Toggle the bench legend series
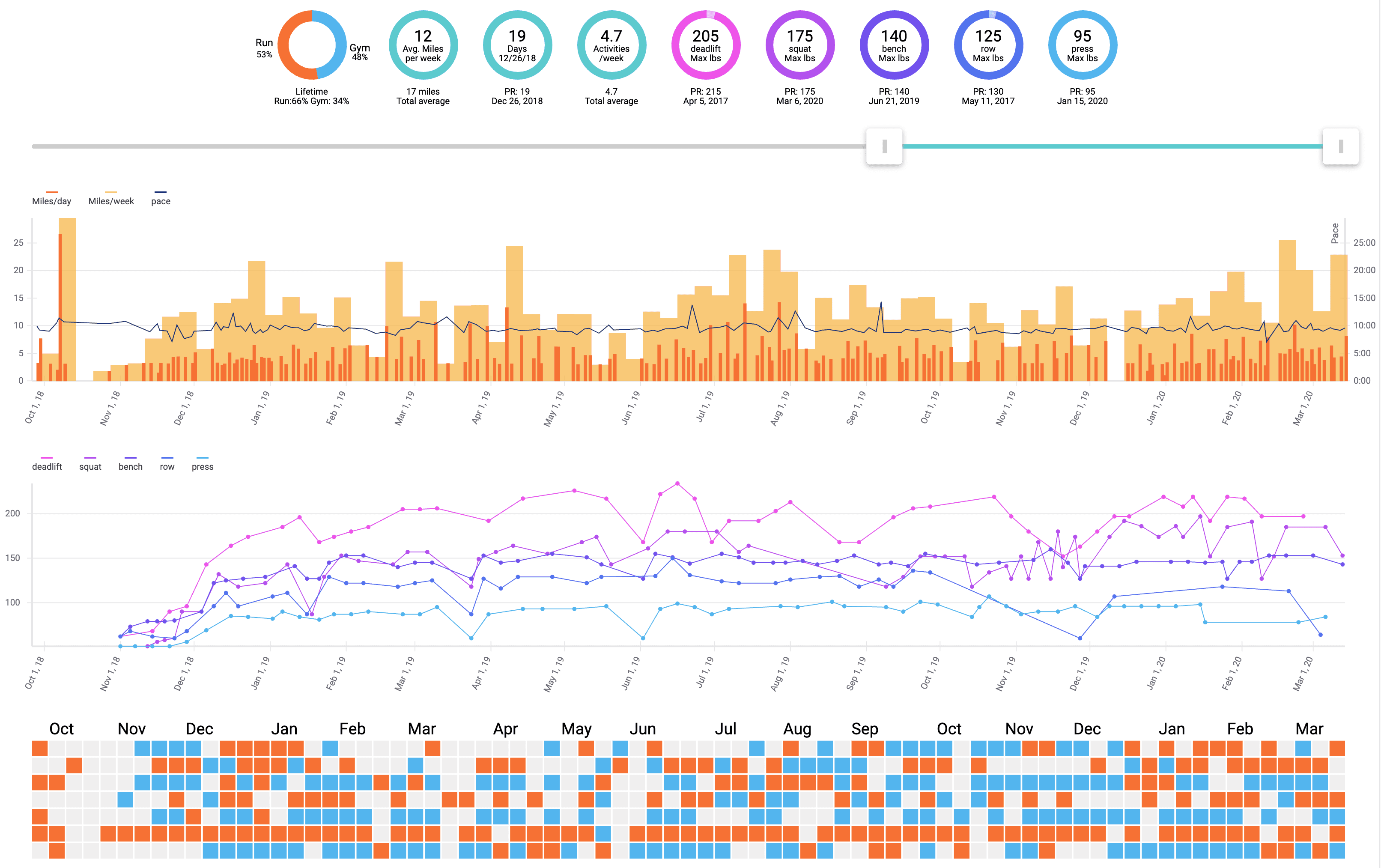 pyautogui.click(x=130, y=463)
